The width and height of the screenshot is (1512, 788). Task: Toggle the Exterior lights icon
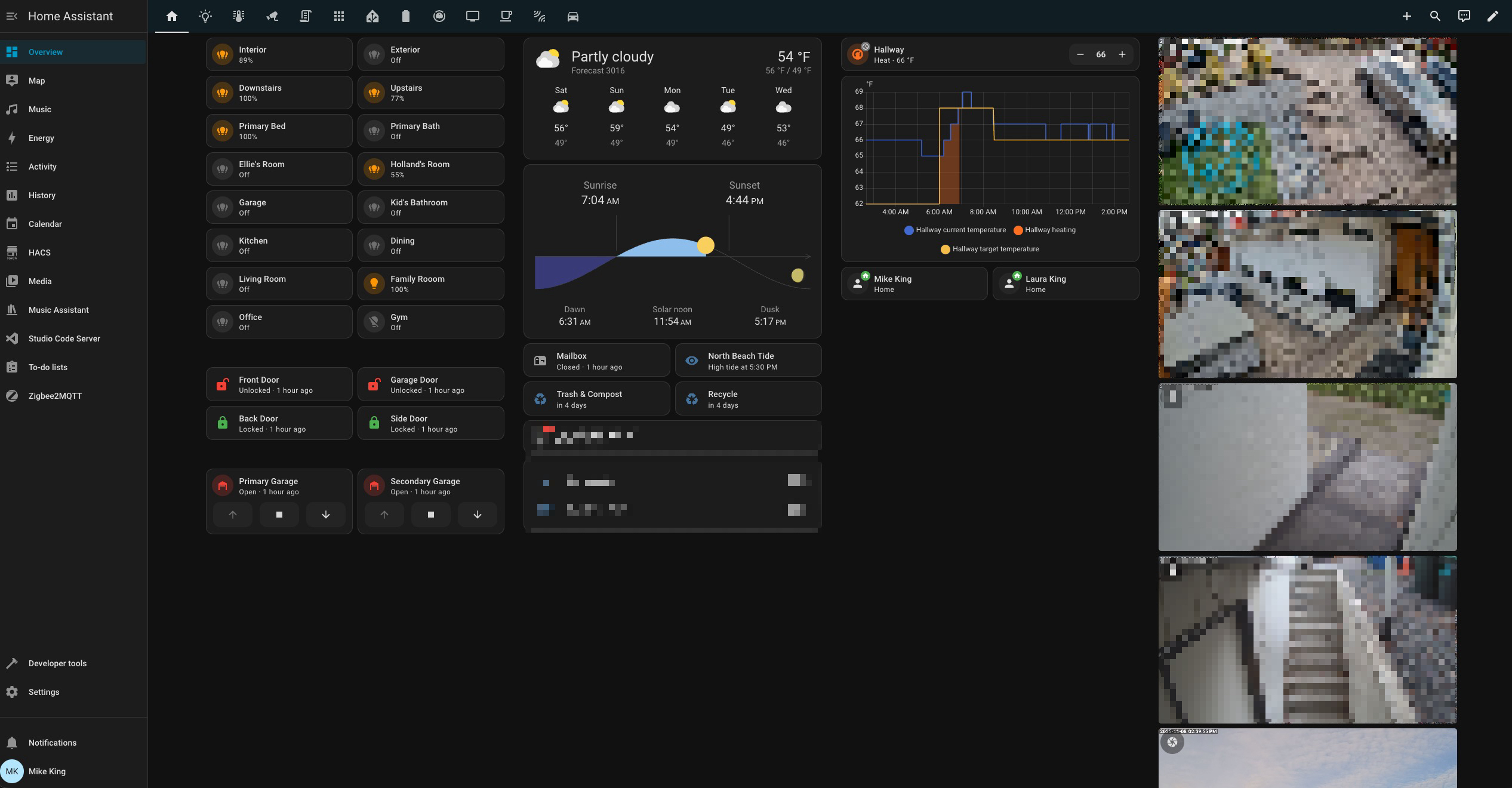pyautogui.click(x=374, y=54)
